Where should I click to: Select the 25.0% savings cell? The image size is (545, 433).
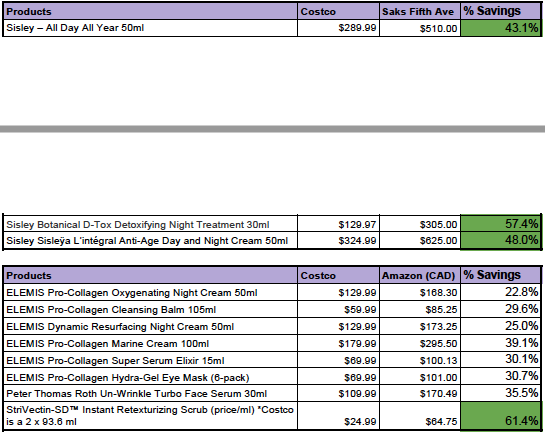tap(501, 326)
